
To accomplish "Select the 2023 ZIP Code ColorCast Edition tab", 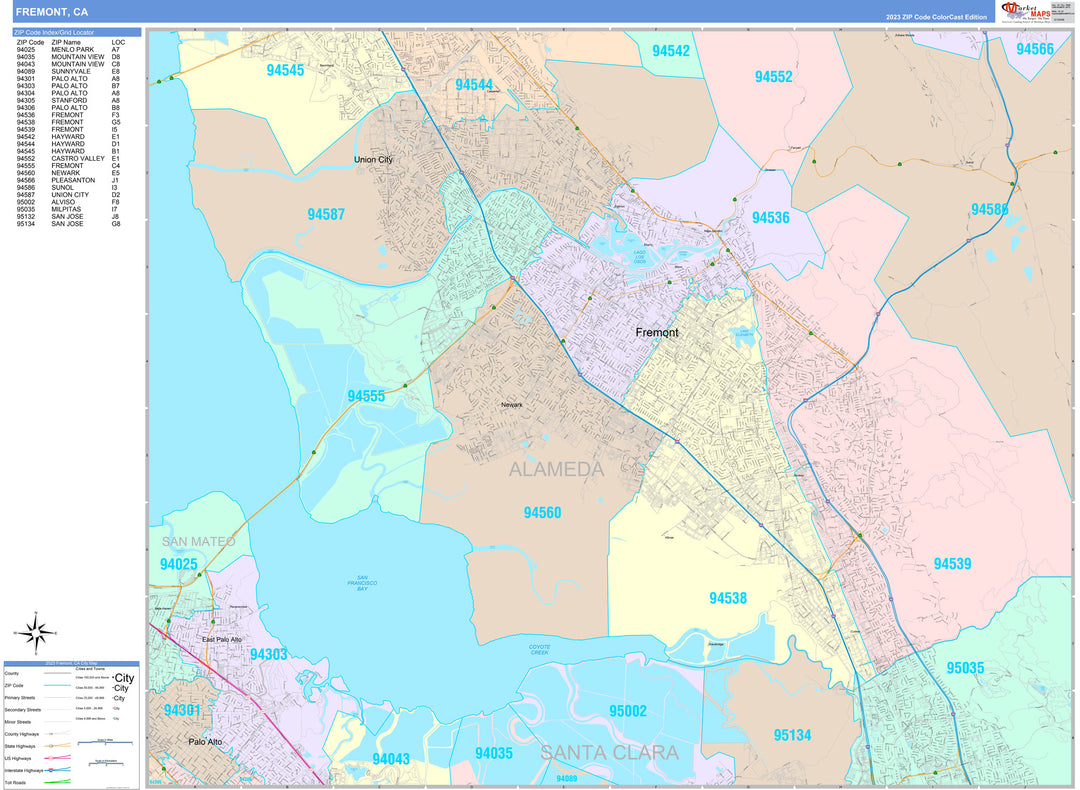I will 935,17.
